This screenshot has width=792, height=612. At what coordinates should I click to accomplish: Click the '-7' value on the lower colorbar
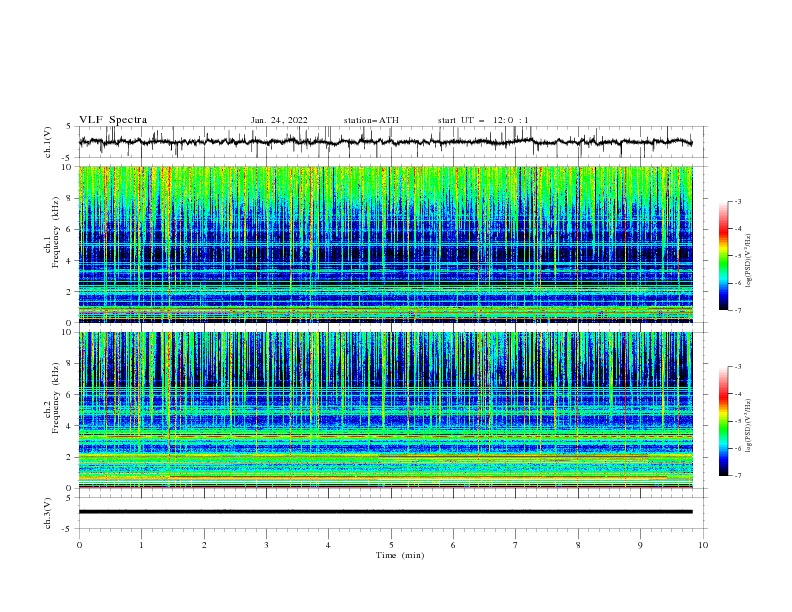tap(737, 475)
